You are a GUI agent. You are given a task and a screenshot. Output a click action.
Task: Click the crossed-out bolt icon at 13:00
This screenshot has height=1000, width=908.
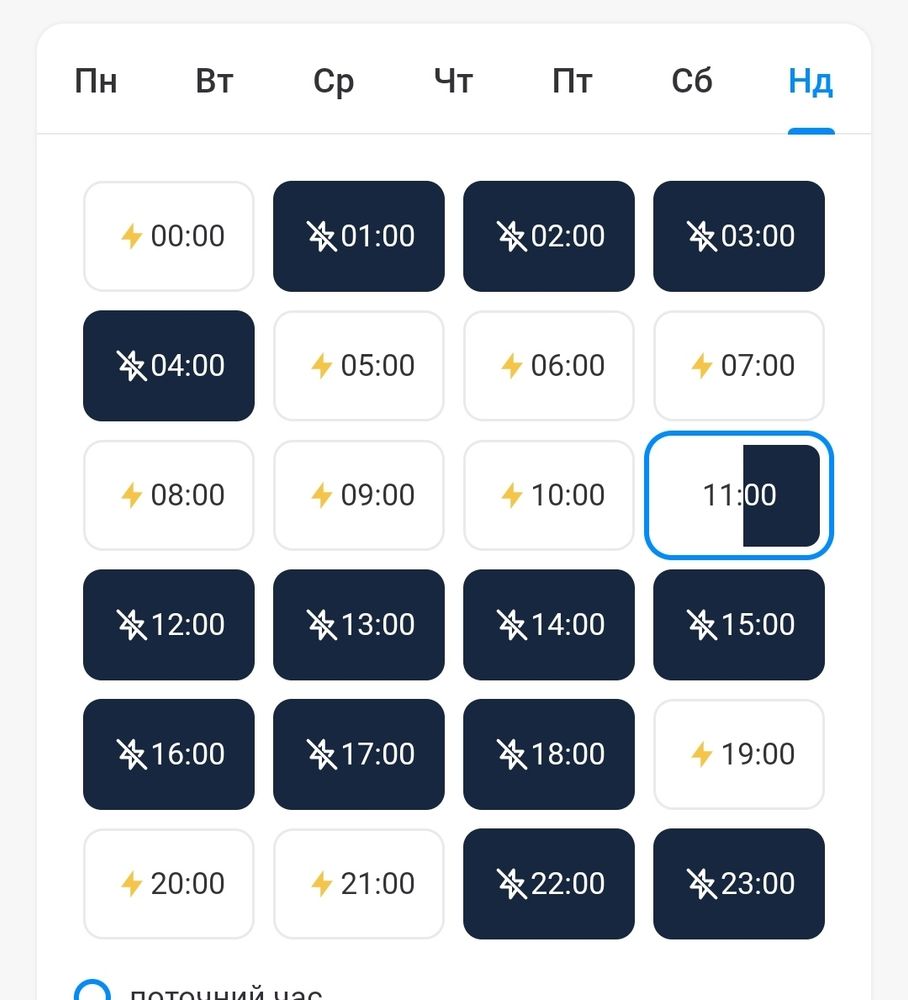321,625
